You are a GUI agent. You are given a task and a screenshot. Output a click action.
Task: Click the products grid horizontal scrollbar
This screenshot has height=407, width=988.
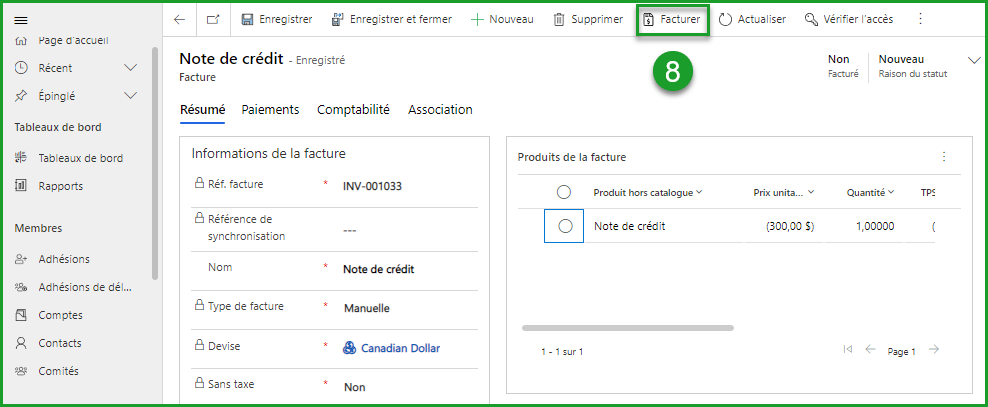(x=628, y=328)
